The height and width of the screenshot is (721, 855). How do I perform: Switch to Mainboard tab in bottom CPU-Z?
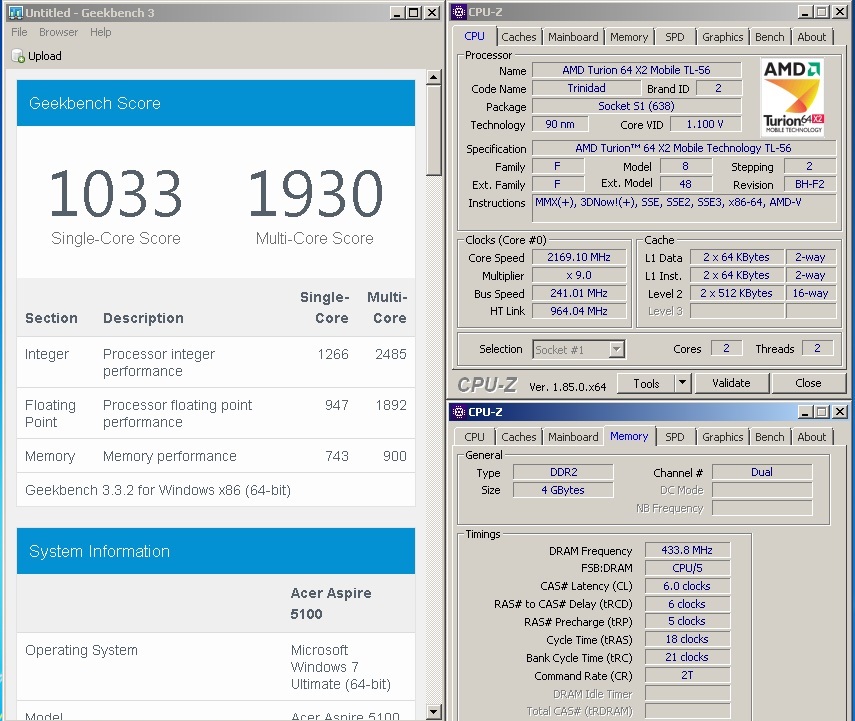(x=573, y=437)
